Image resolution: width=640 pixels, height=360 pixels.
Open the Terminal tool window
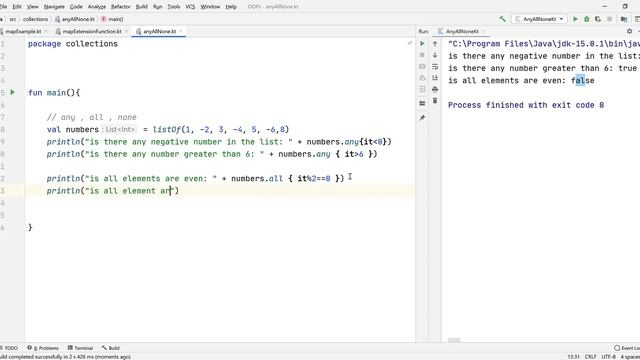coord(80,348)
